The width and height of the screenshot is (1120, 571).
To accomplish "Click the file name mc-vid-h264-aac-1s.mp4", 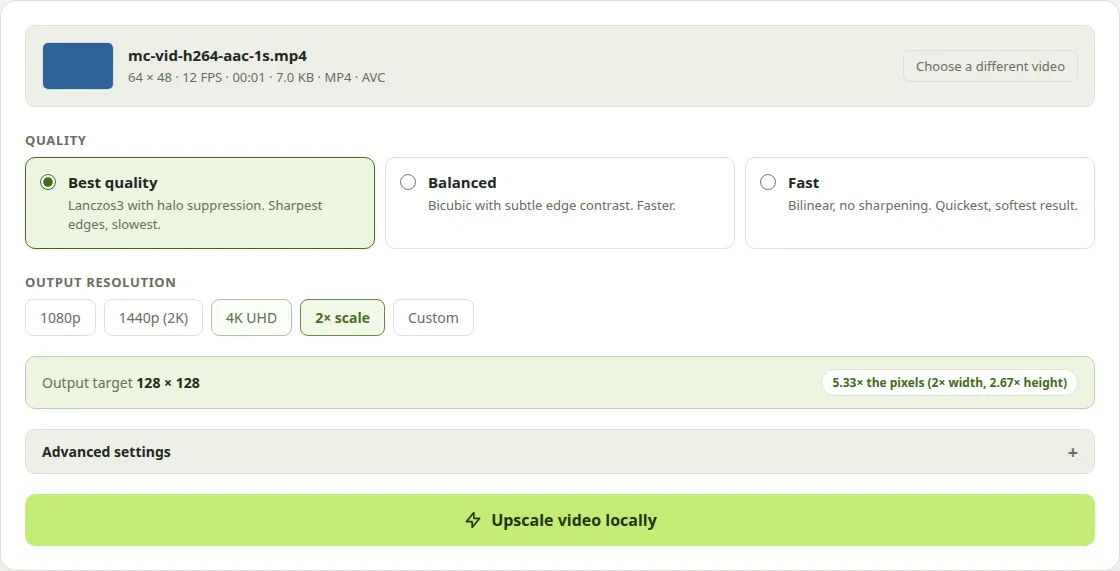I will point(217,56).
